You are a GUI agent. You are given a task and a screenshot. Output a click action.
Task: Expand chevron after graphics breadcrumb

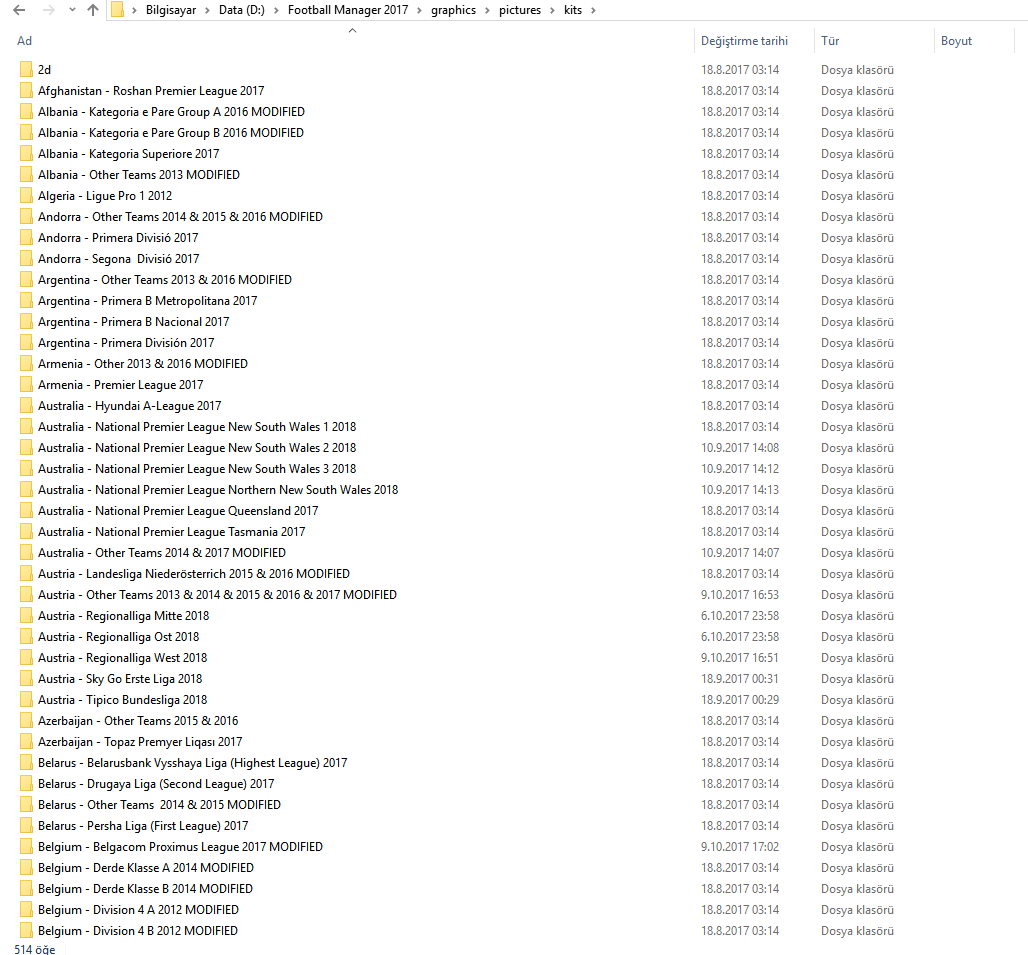pyautogui.click(x=487, y=10)
